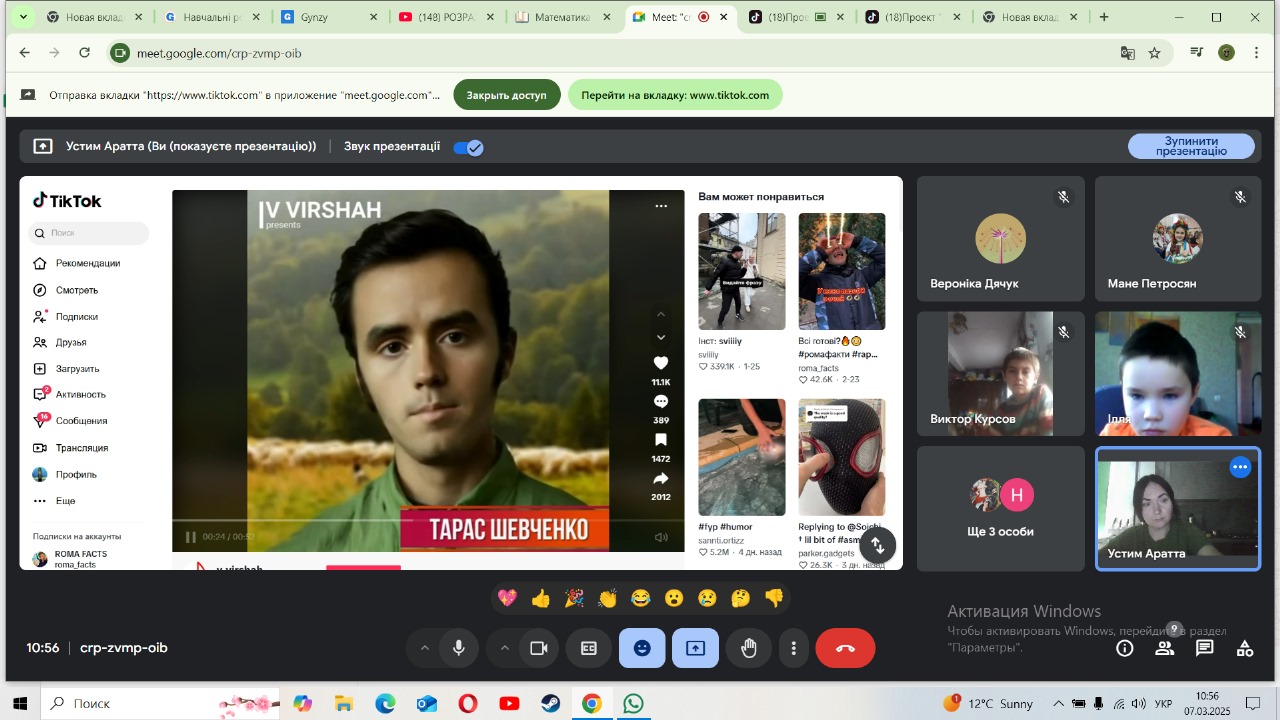Toggle the Звук презентації switch
1280x720 pixels.
tap(468, 147)
